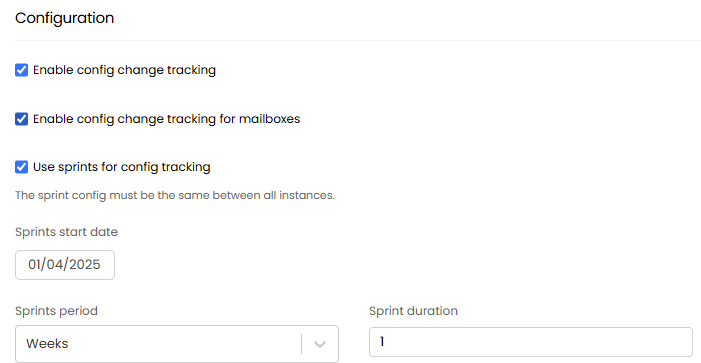
Task: Click the divider line under Configuration heading
Action: 358,41
